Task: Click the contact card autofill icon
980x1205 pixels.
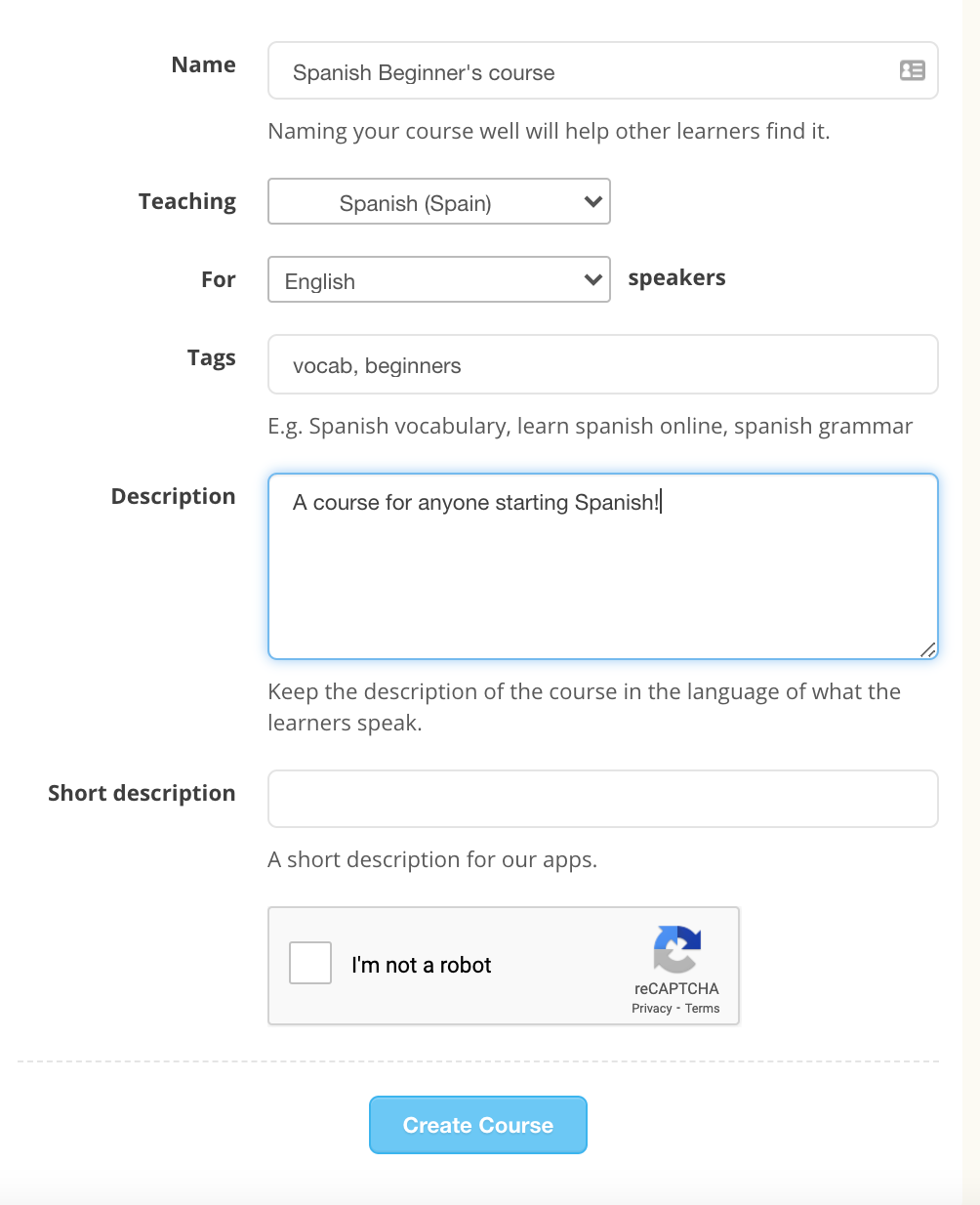Action: [x=912, y=70]
